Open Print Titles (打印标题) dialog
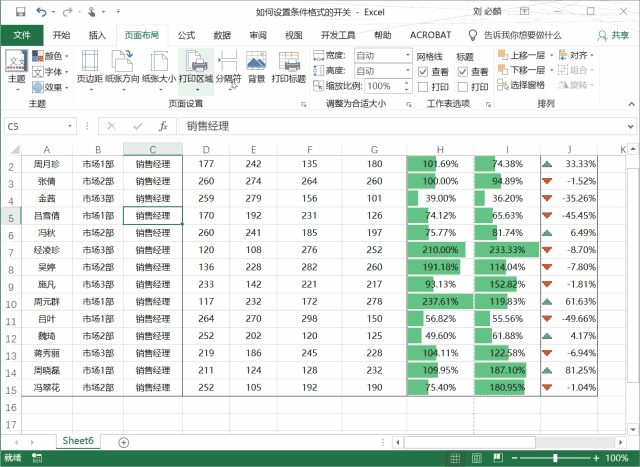 pos(289,67)
